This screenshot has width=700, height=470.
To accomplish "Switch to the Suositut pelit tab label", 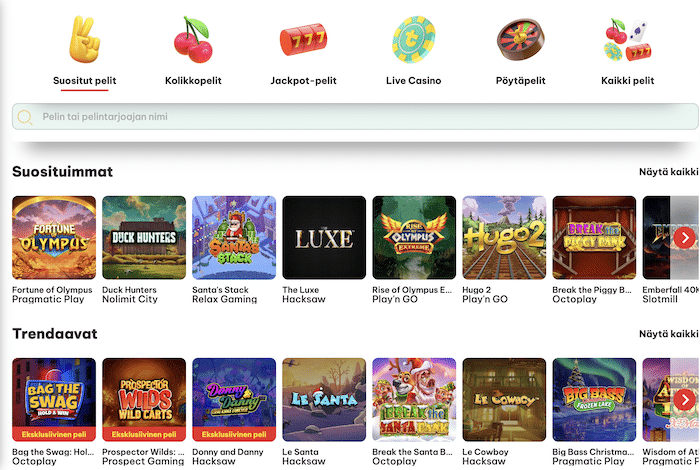I will (x=84, y=81).
